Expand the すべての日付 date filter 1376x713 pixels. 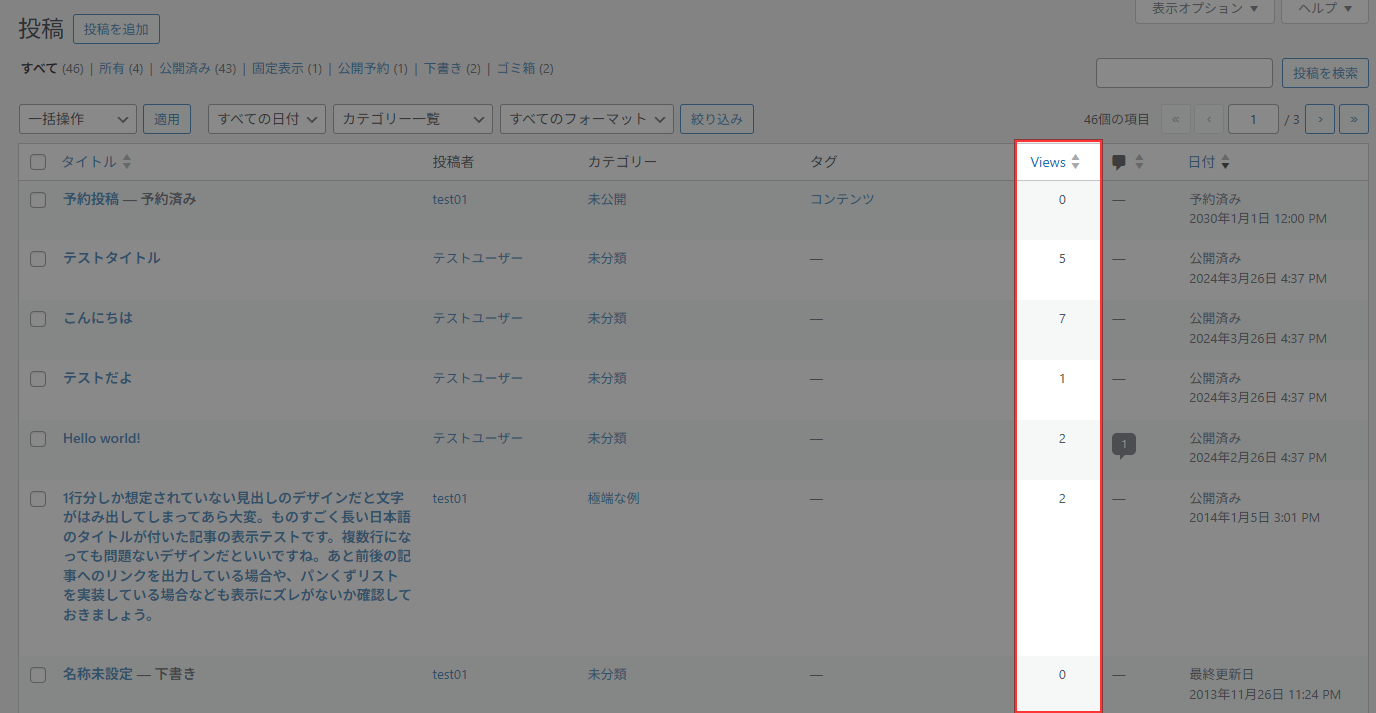pyautogui.click(x=267, y=119)
